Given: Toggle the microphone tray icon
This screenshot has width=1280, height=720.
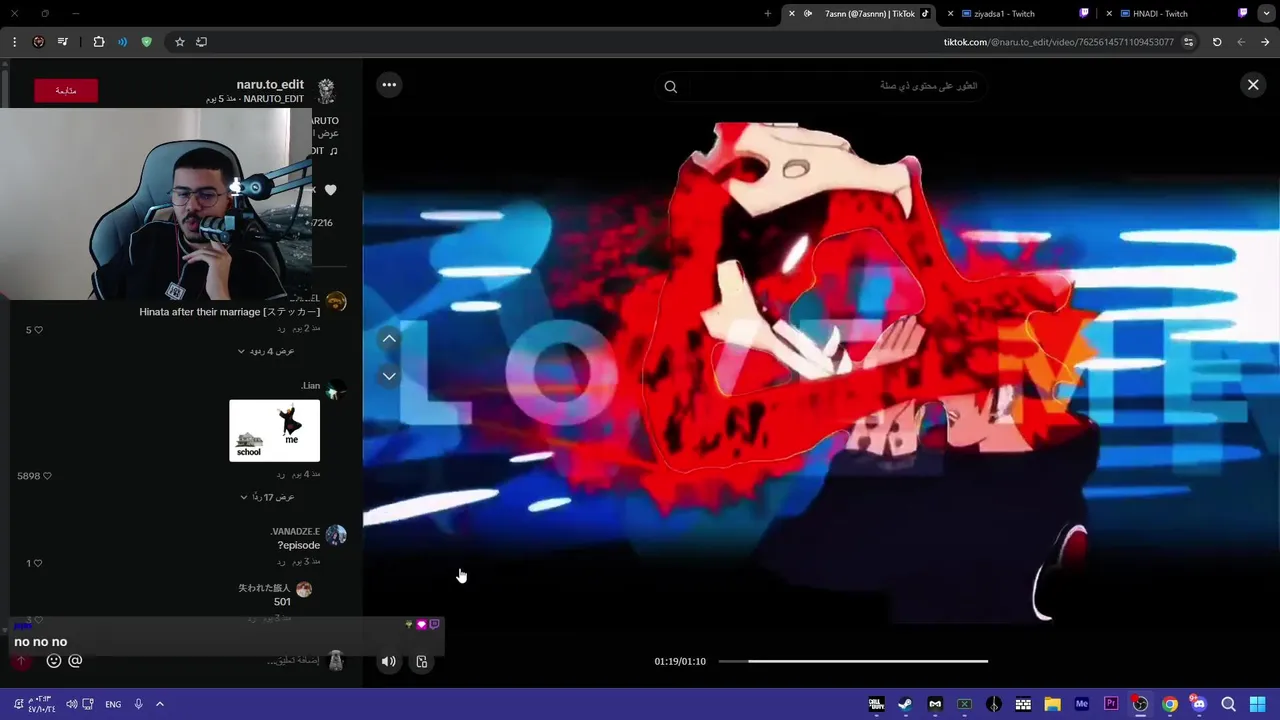Looking at the screenshot, I should click(138, 704).
